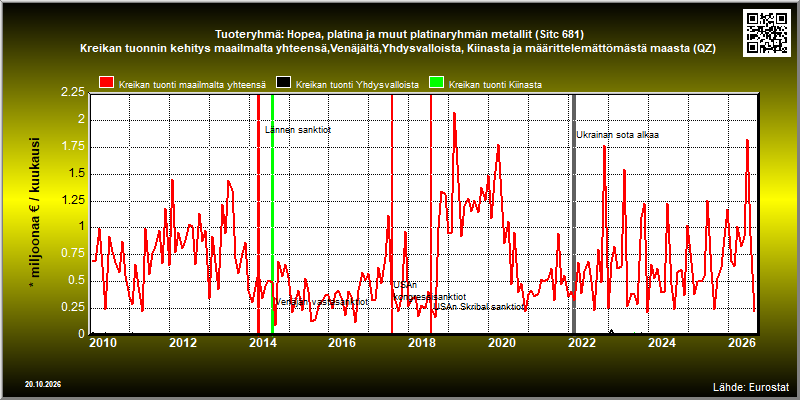
Task: Select legend label 'Kreikan tuonti maailmalta yhteensä'
Action: [x=192, y=85]
